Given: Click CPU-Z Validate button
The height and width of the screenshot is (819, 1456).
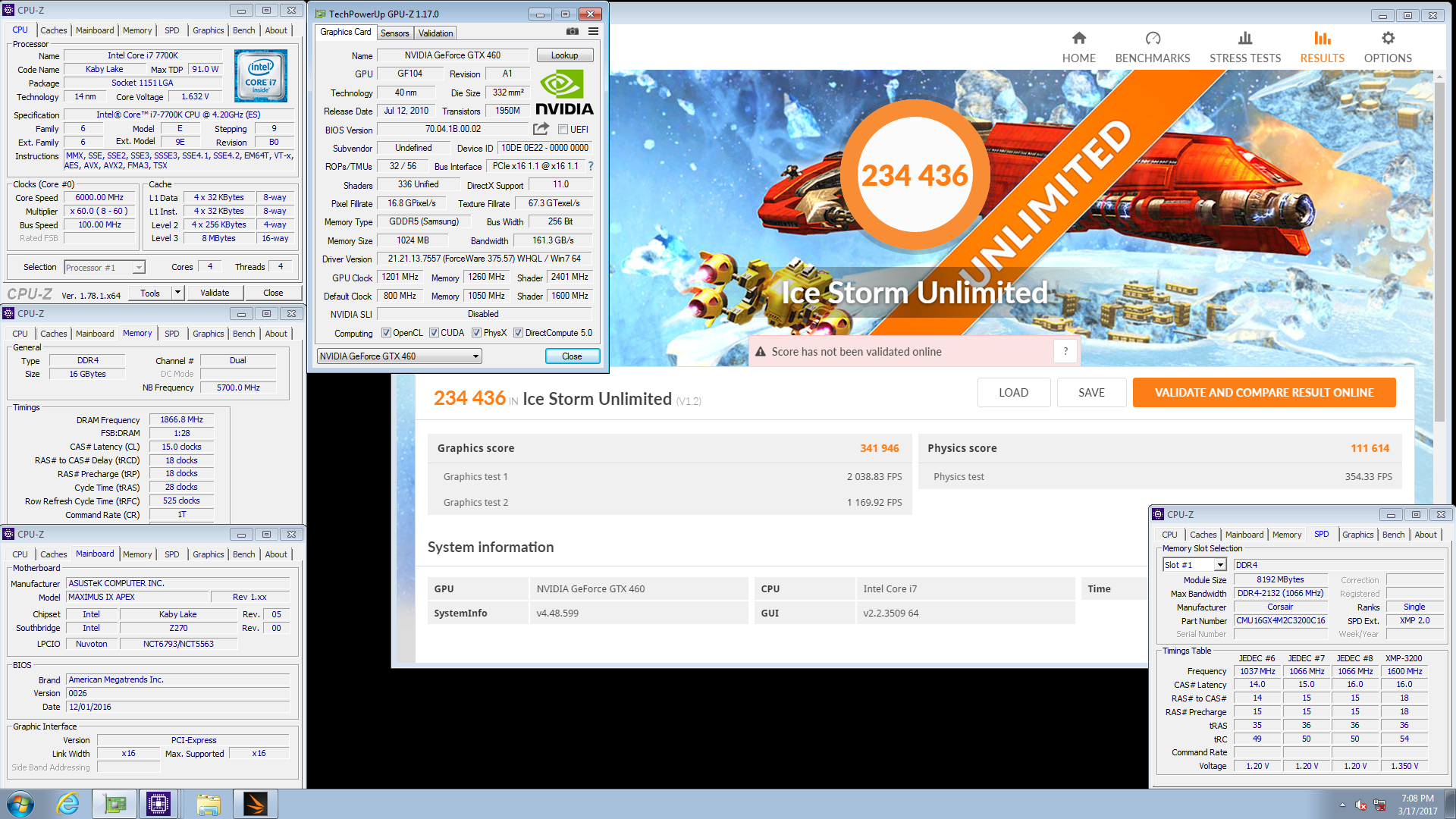Looking at the screenshot, I should click(215, 293).
